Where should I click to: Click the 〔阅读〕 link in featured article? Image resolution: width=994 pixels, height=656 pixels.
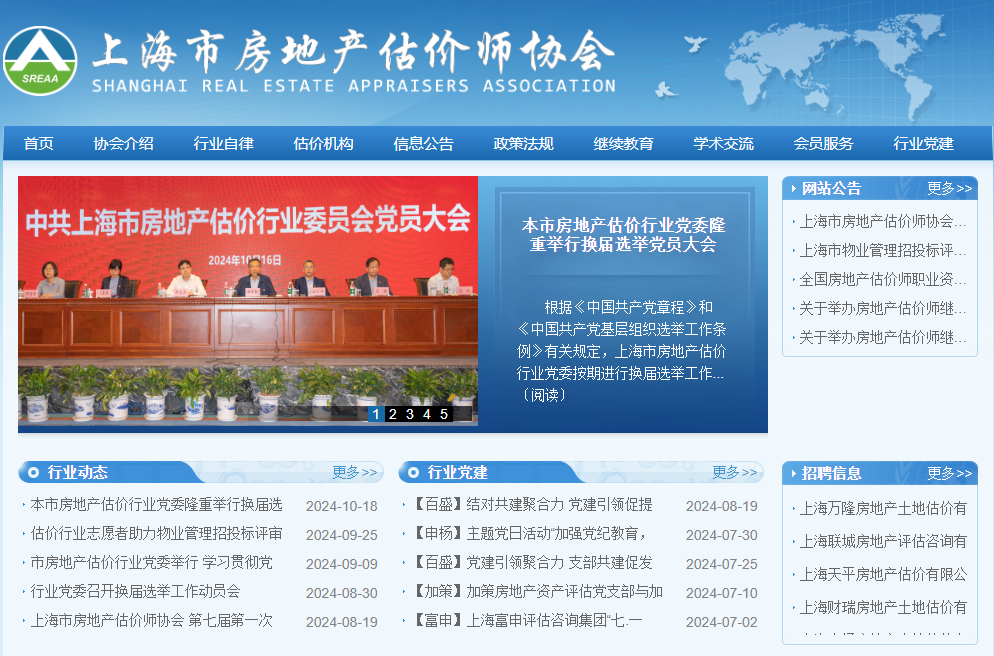click(x=543, y=395)
